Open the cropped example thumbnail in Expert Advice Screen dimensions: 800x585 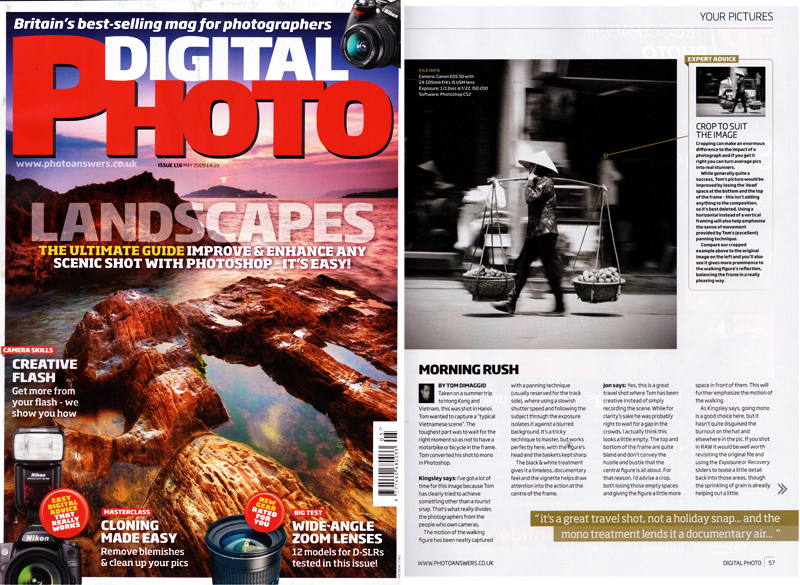click(x=731, y=92)
